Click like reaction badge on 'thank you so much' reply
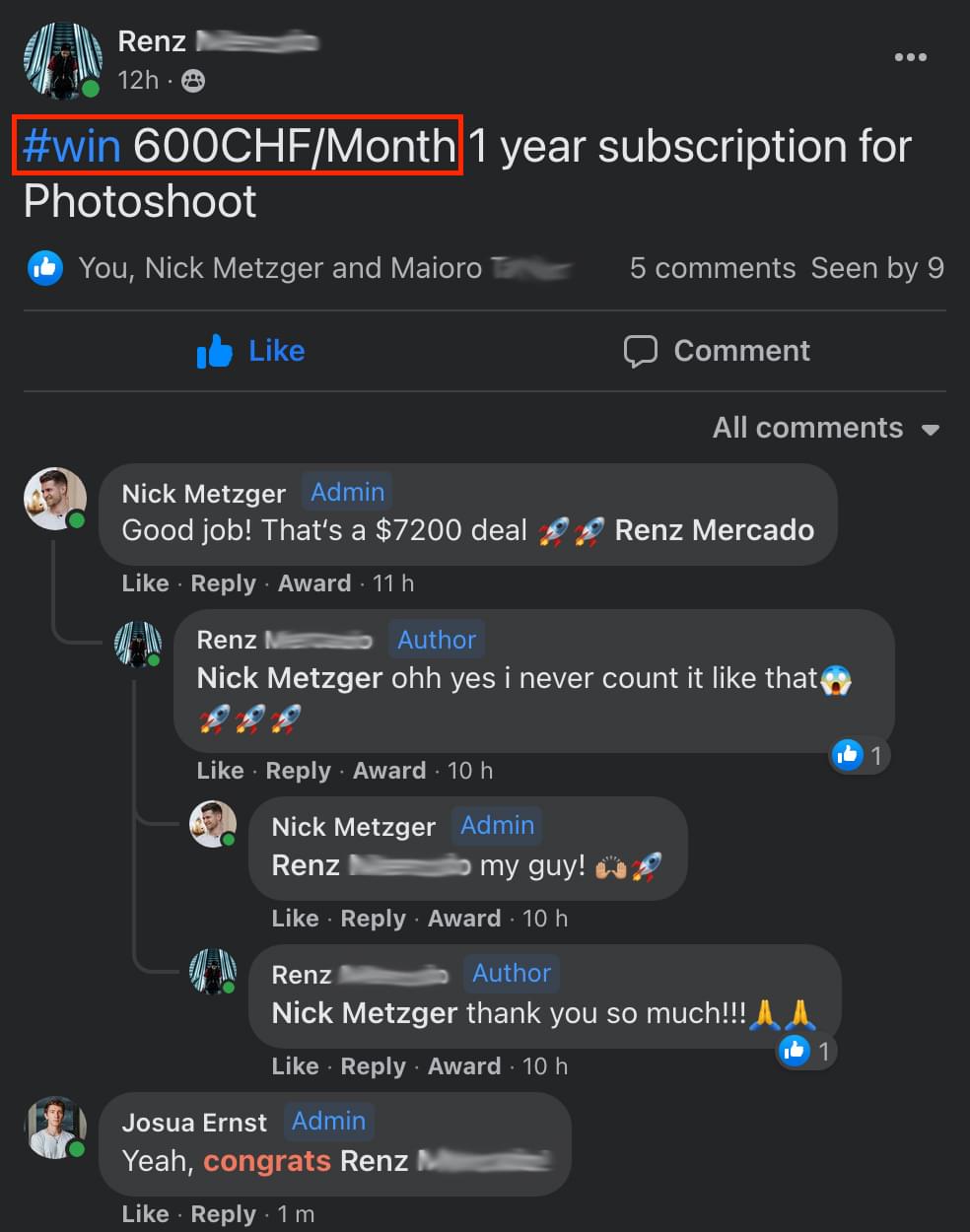 pyautogui.click(x=806, y=1052)
